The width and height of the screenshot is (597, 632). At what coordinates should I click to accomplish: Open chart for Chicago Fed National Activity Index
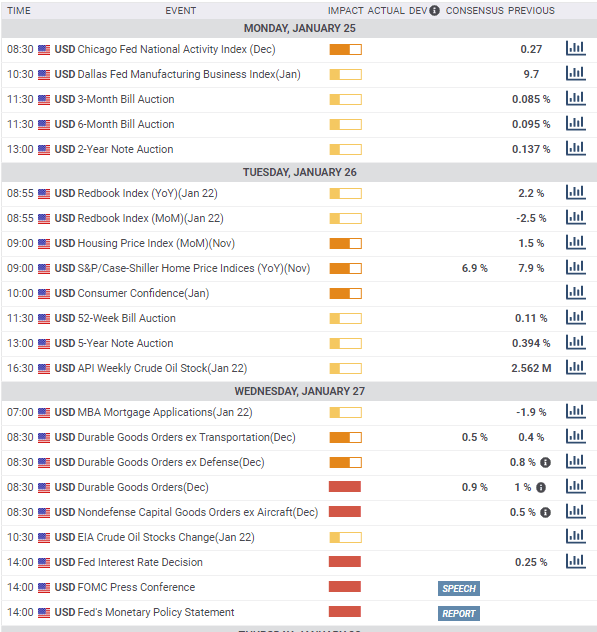(x=576, y=48)
